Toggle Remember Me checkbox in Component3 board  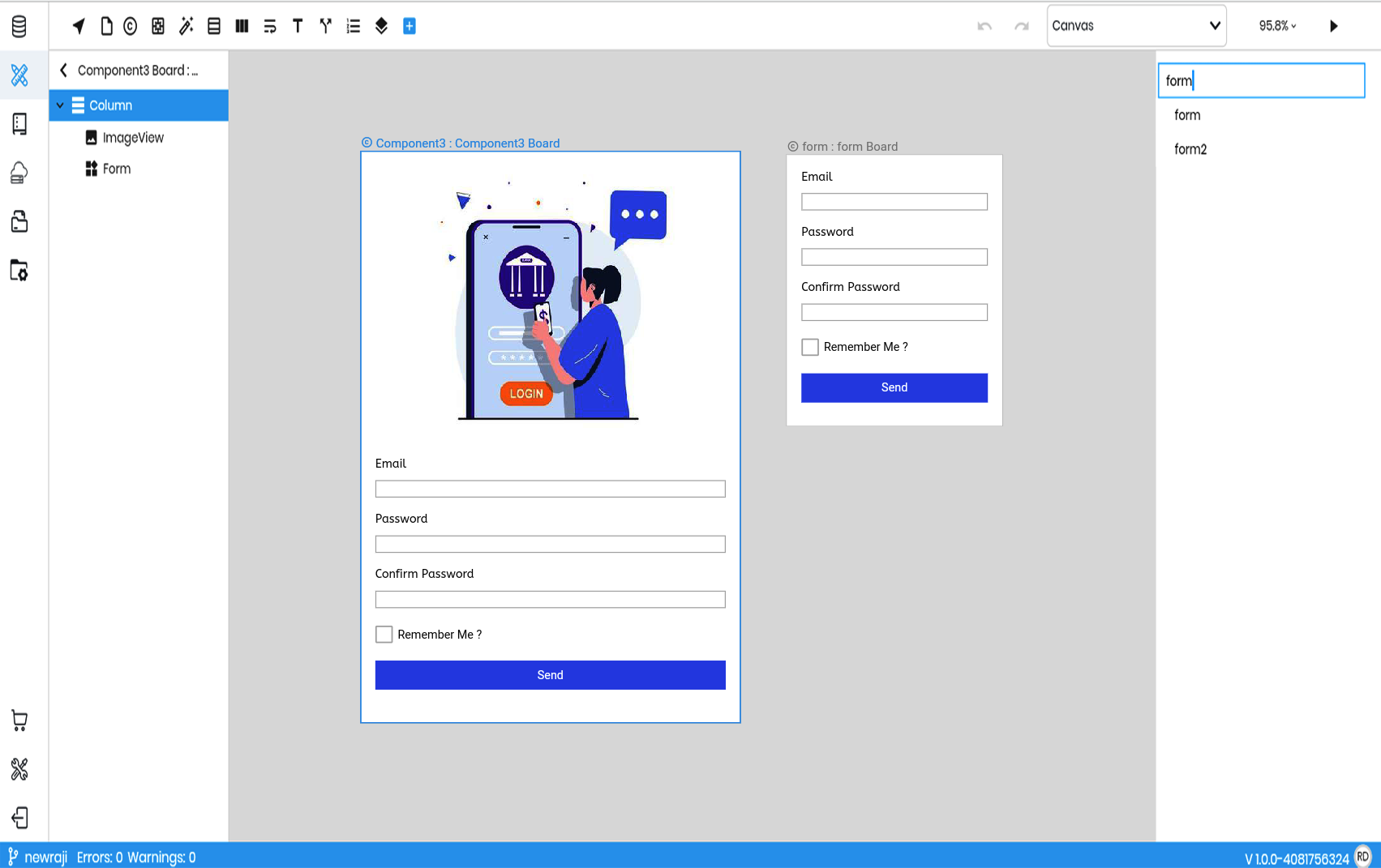384,635
